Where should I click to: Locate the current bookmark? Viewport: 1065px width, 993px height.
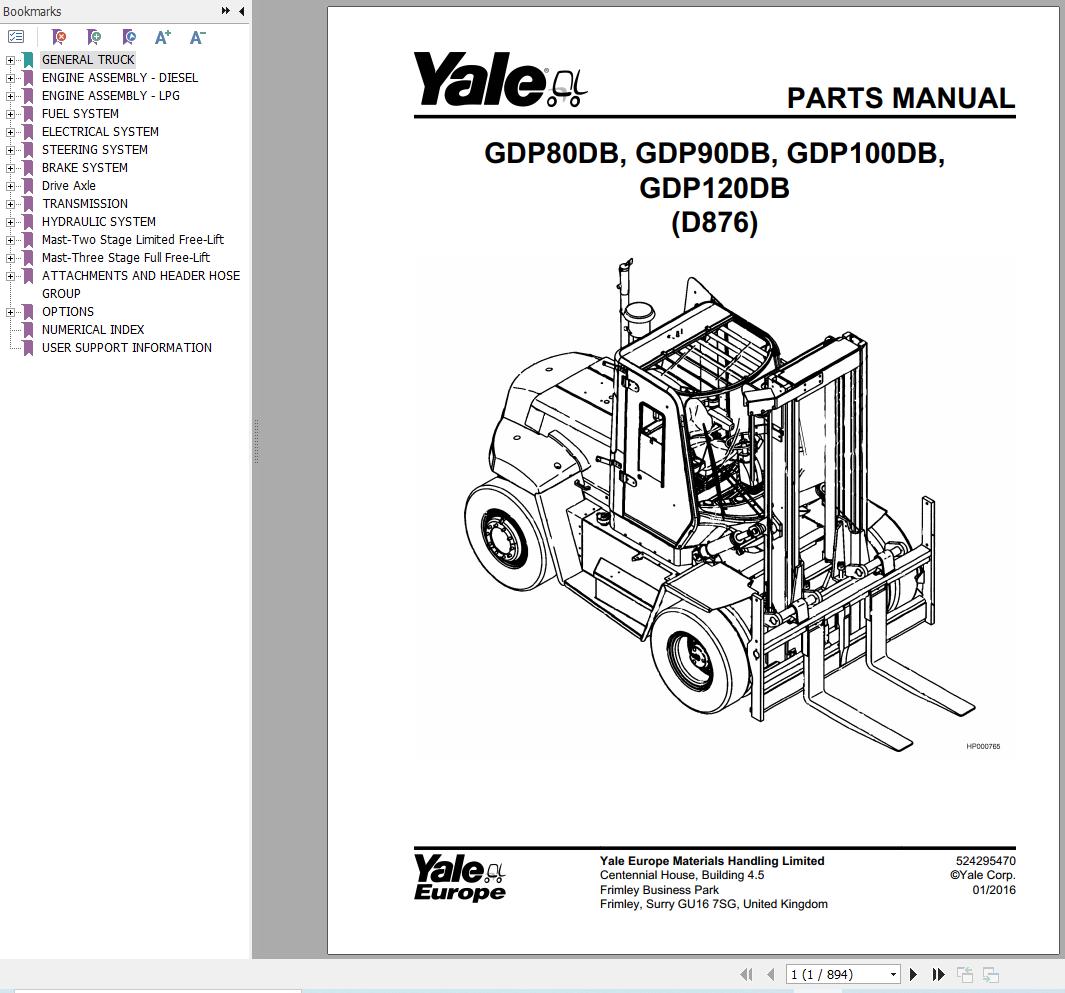[x=128, y=37]
